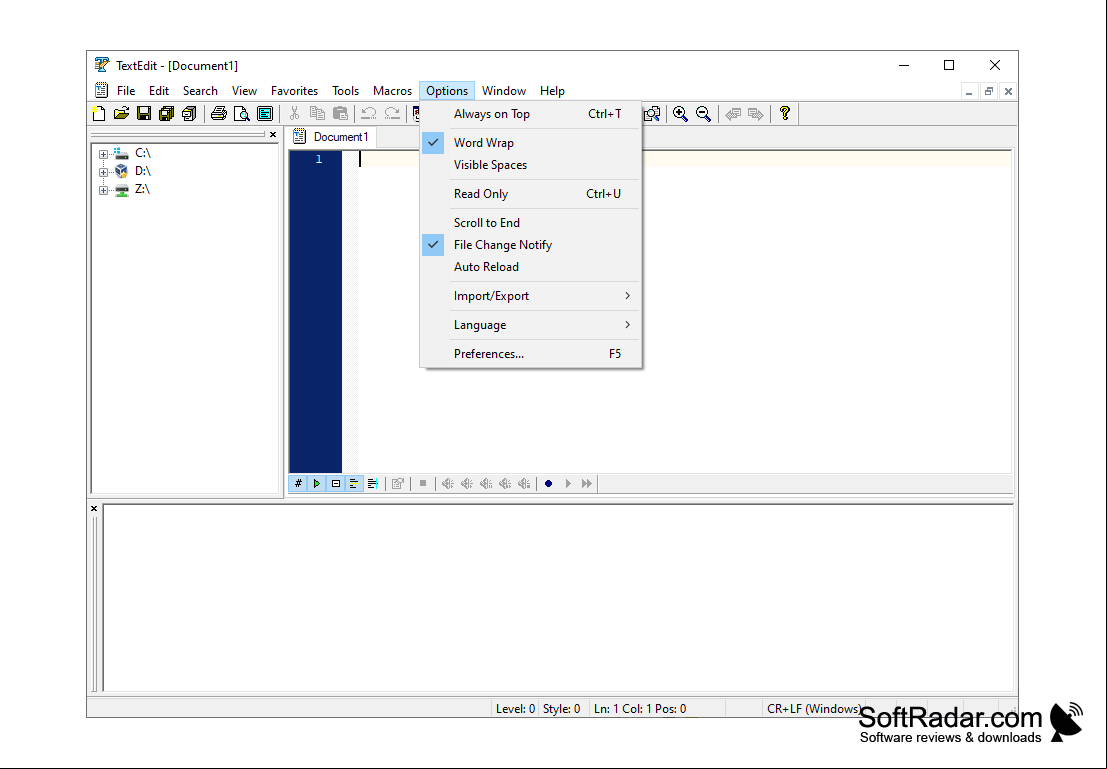The width and height of the screenshot is (1107, 769).
Task: Toggle the right margin line icon
Action: tap(373, 484)
